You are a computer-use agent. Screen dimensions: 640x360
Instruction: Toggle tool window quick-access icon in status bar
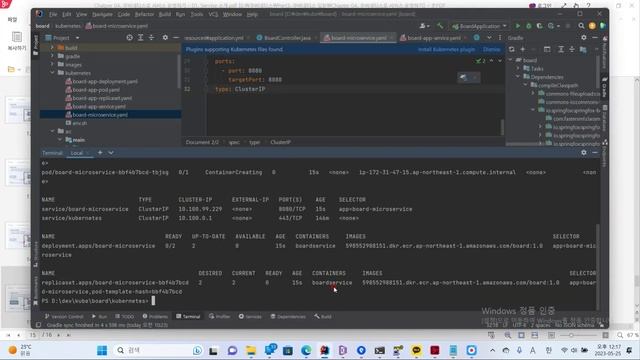[x=38, y=325]
